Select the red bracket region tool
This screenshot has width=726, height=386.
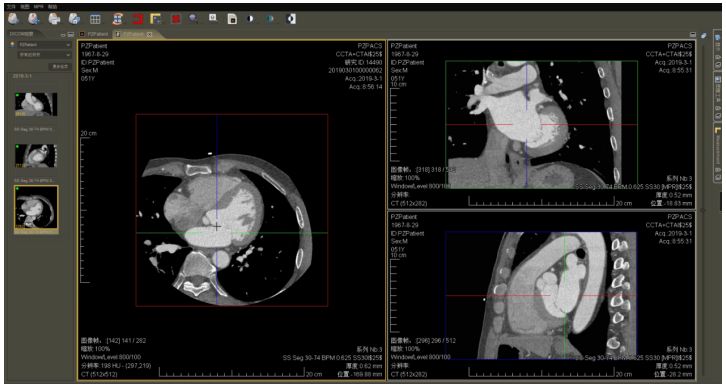(x=138, y=19)
